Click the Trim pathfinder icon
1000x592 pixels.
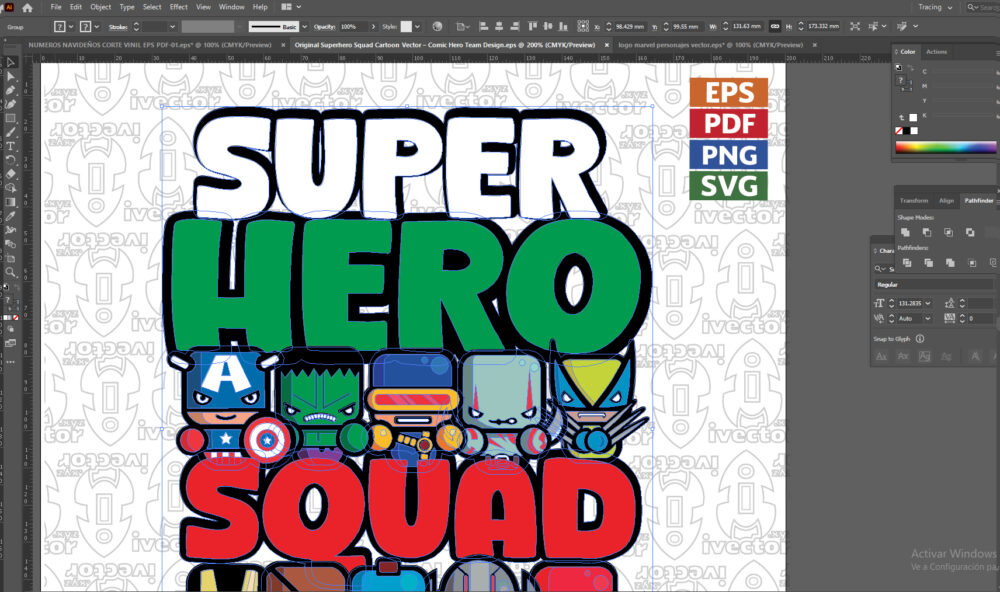point(929,263)
